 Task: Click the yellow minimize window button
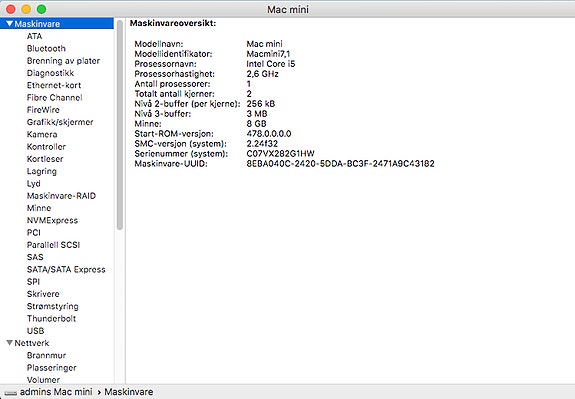(26, 9)
